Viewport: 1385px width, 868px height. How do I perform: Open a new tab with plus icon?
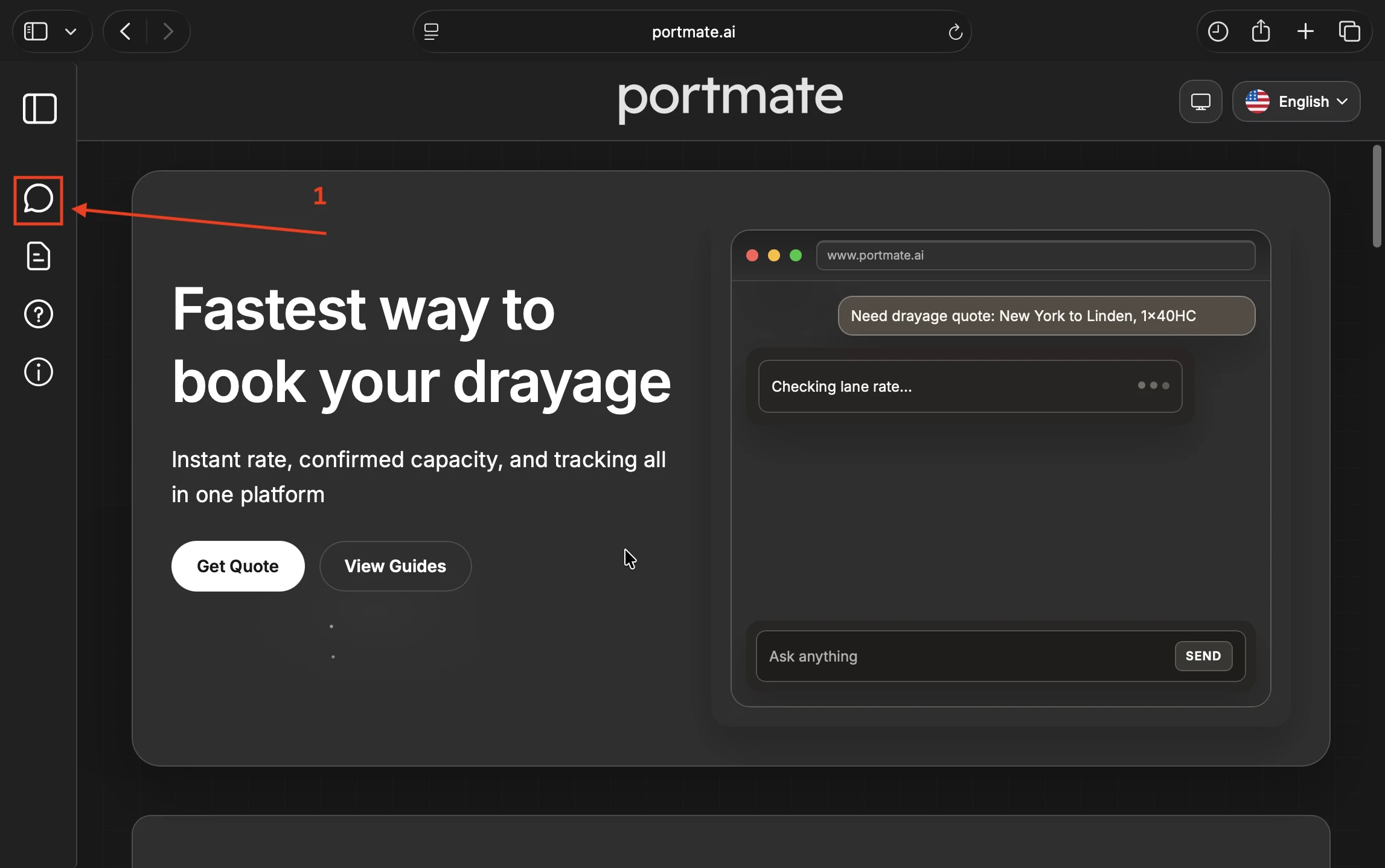(x=1305, y=31)
